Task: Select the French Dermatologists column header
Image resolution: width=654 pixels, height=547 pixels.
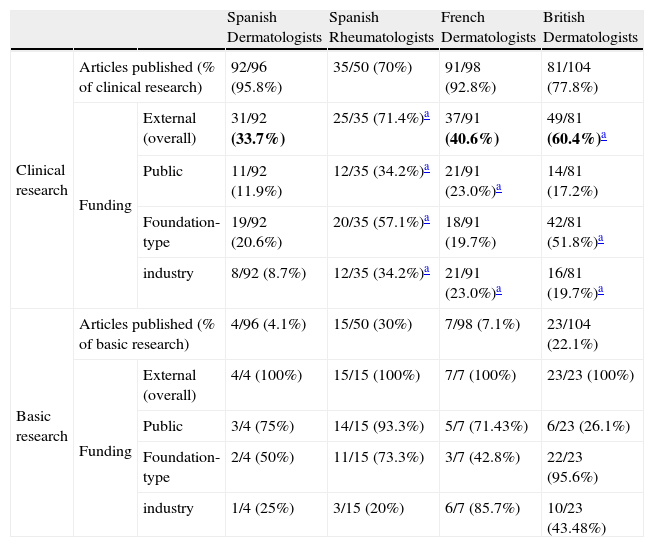Action: (488, 28)
